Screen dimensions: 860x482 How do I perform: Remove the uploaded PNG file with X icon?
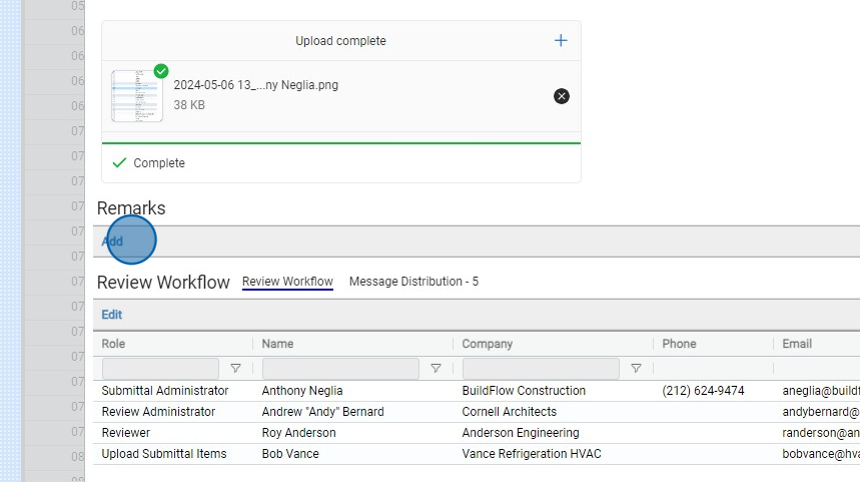click(561, 96)
